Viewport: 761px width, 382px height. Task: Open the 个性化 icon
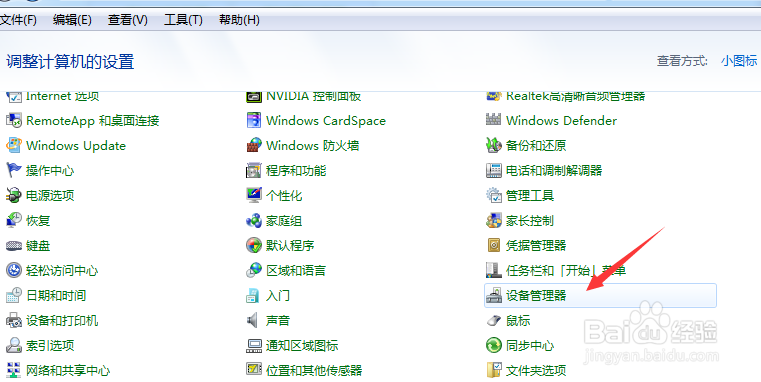254,196
